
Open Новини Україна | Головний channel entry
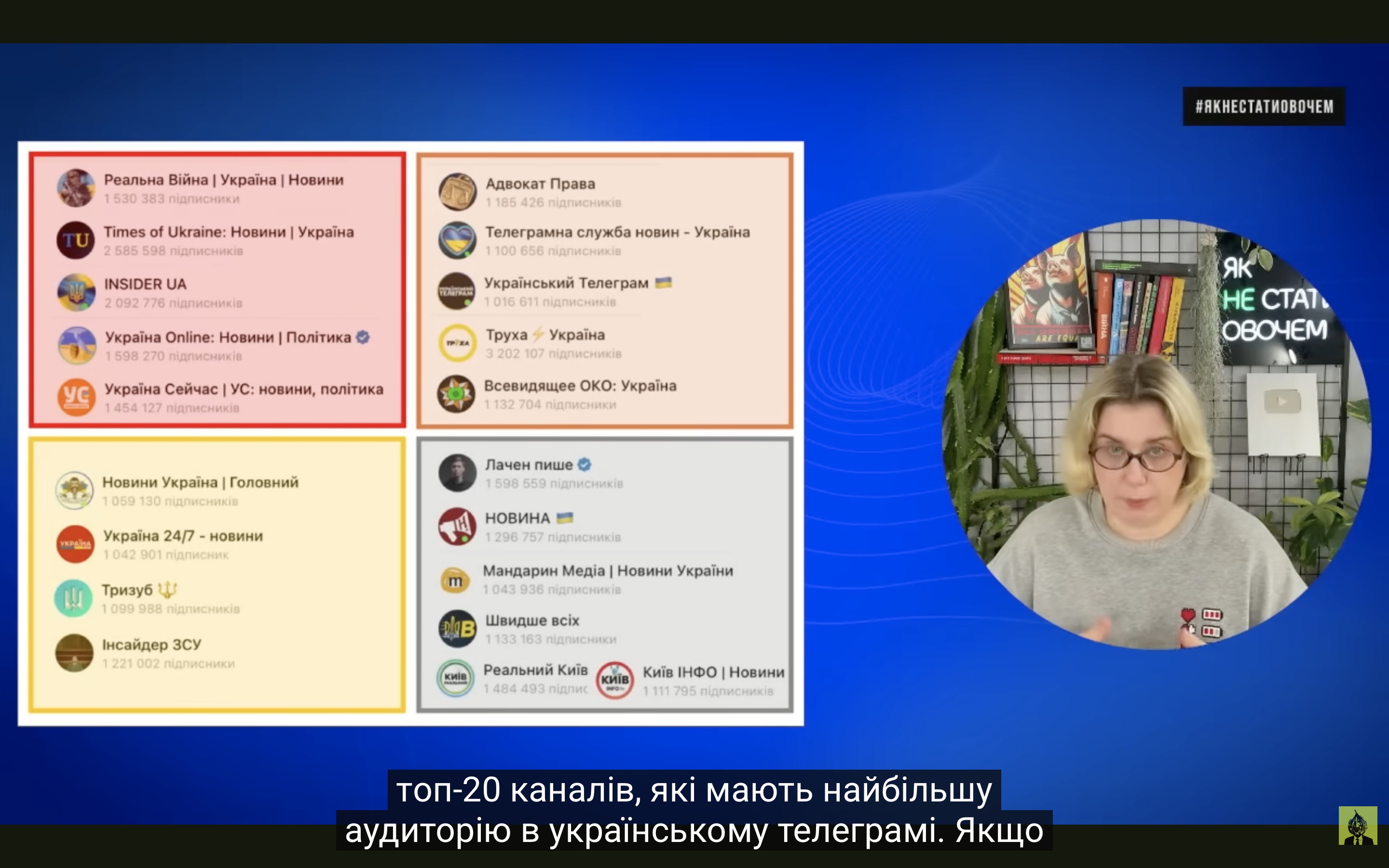pos(200,482)
